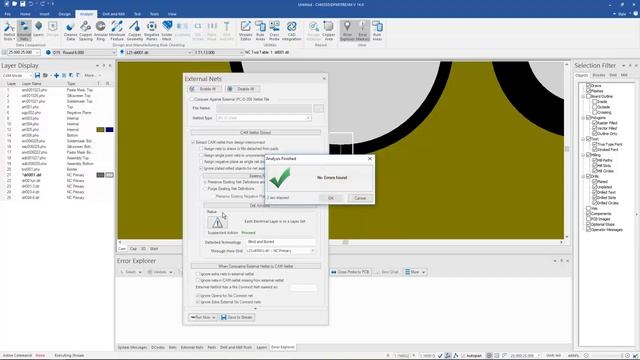Viewport: 640px width, 360px height.
Task: Select Purge Existing Net Definitions option
Action: click(x=205, y=189)
